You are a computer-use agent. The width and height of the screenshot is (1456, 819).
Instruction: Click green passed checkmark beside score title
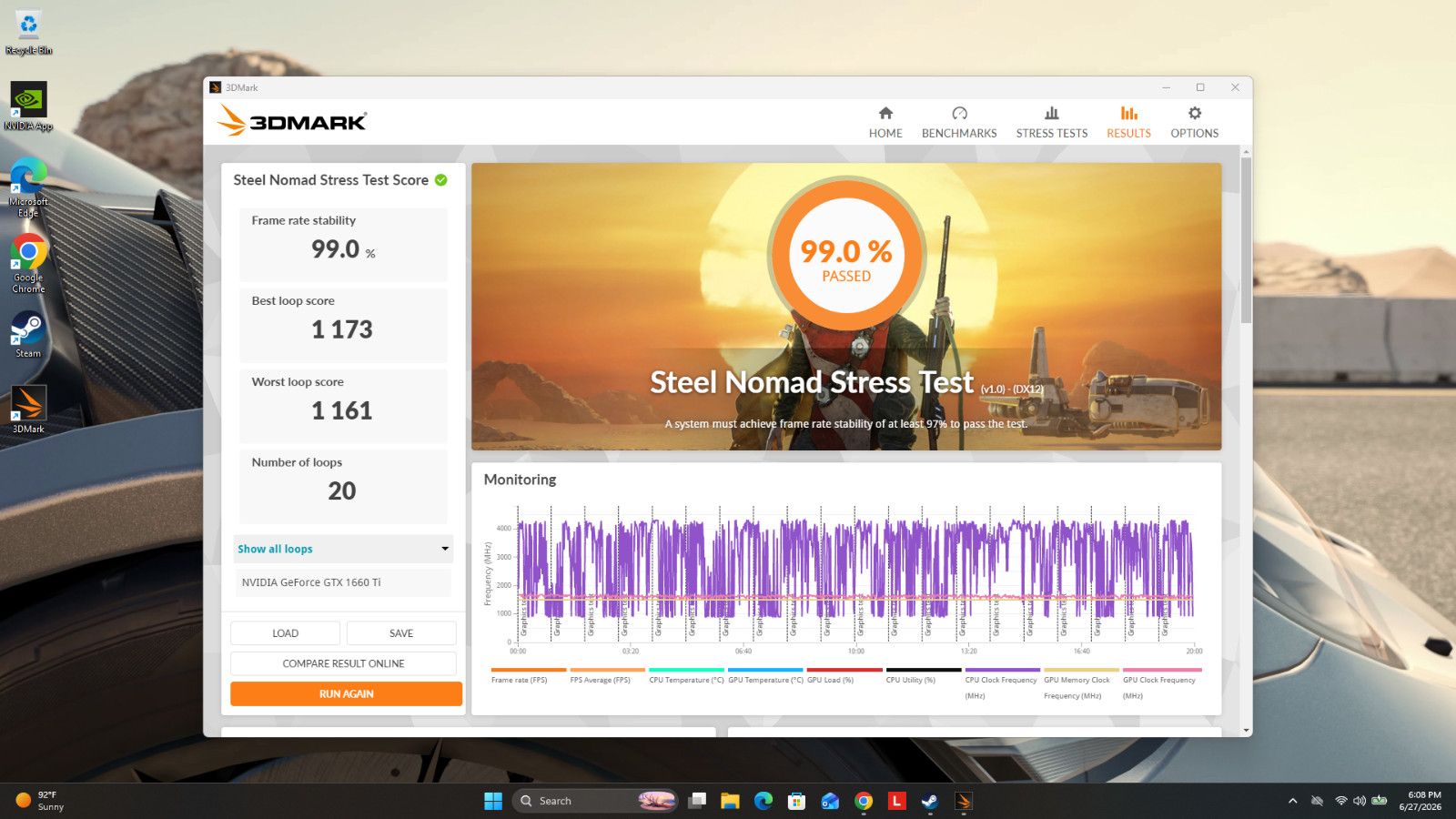pyautogui.click(x=441, y=180)
